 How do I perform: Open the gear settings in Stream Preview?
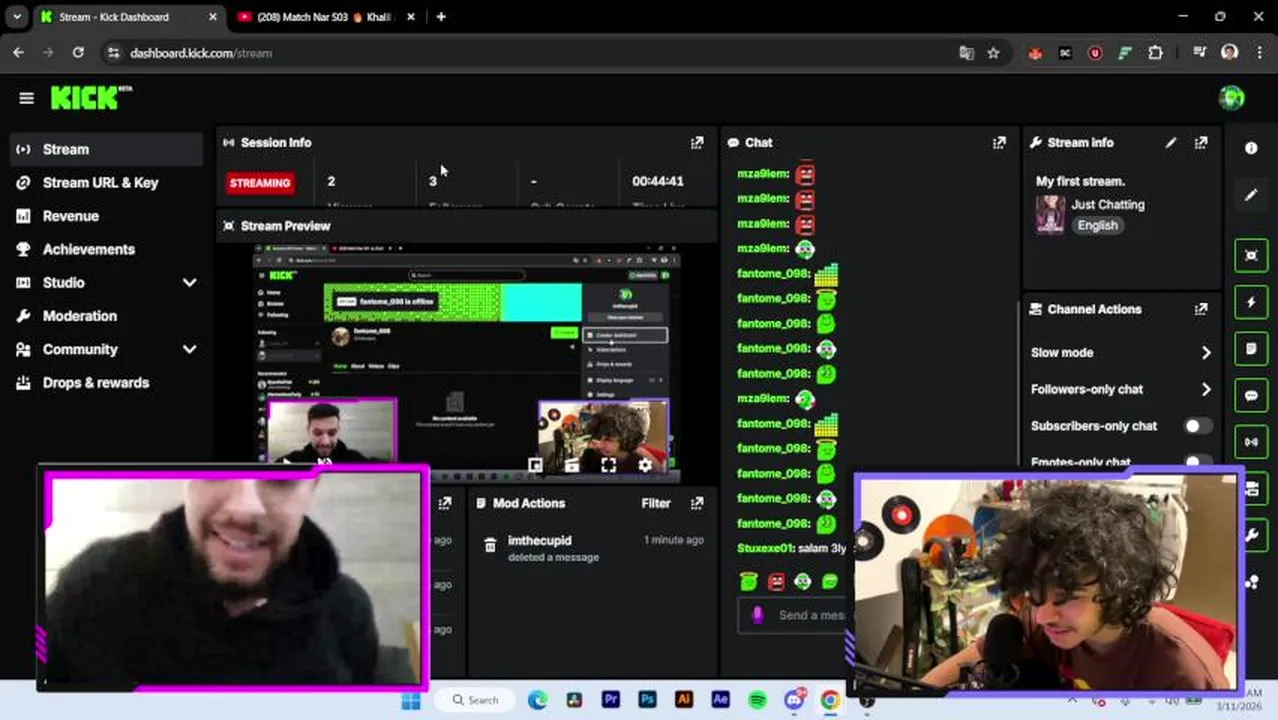(x=645, y=465)
